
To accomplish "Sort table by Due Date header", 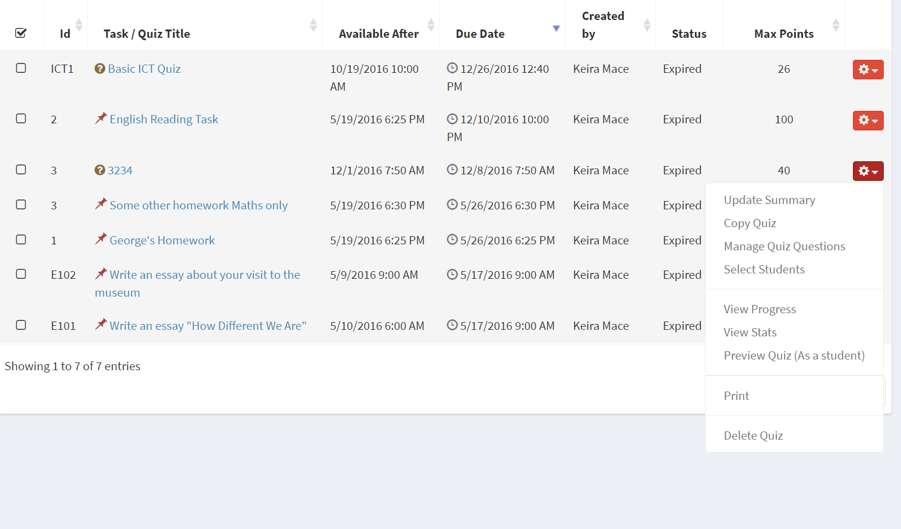I will click(x=480, y=34).
